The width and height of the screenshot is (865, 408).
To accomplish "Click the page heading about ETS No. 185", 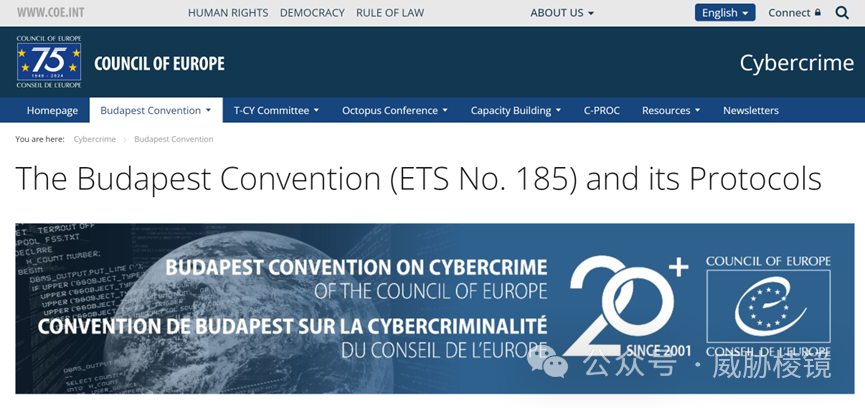I will (419, 178).
